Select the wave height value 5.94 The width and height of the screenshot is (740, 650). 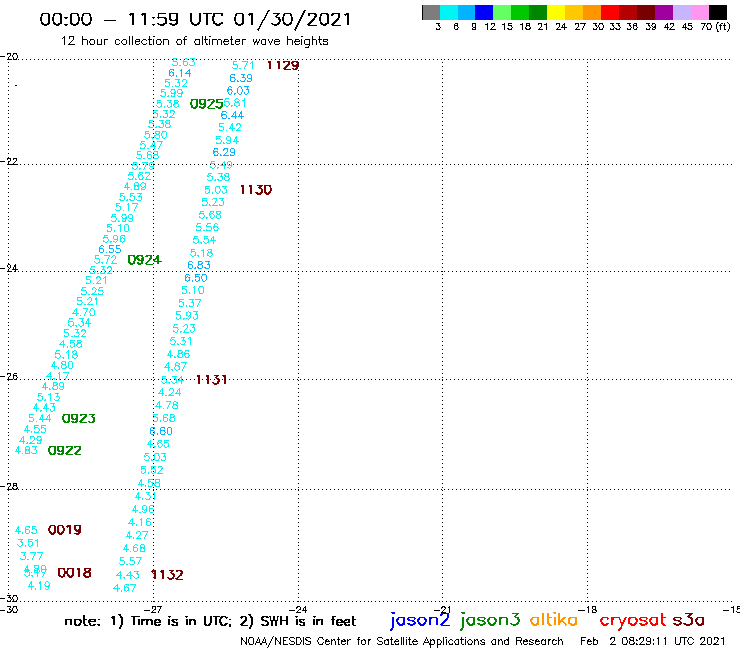click(227, 140)
